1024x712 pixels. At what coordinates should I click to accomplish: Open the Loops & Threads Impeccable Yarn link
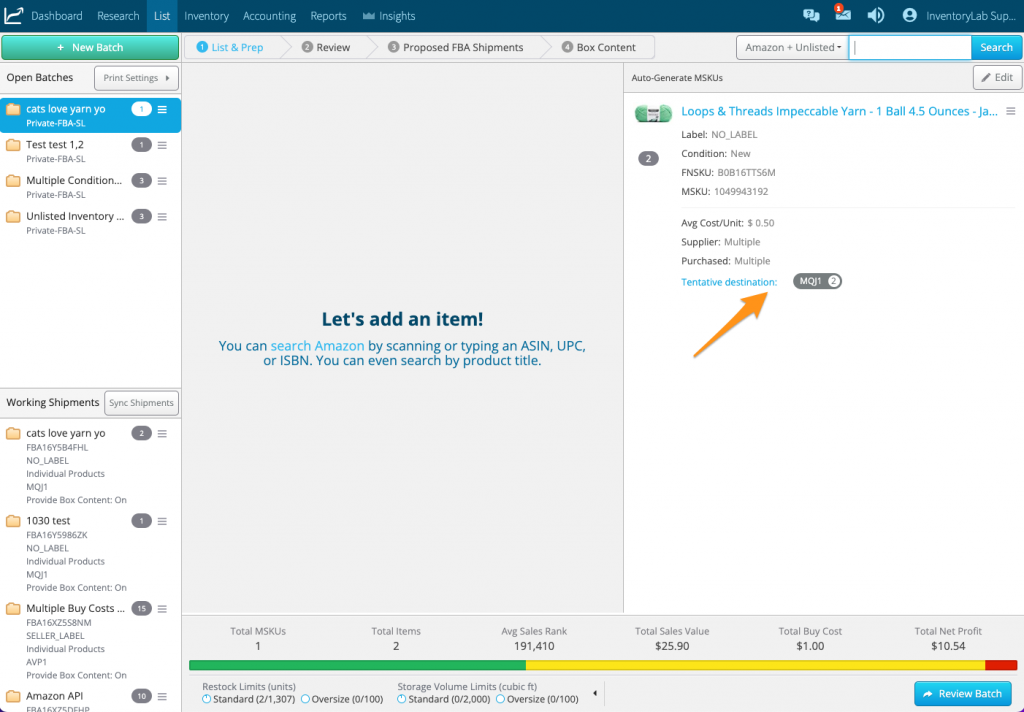coord(839,112)
